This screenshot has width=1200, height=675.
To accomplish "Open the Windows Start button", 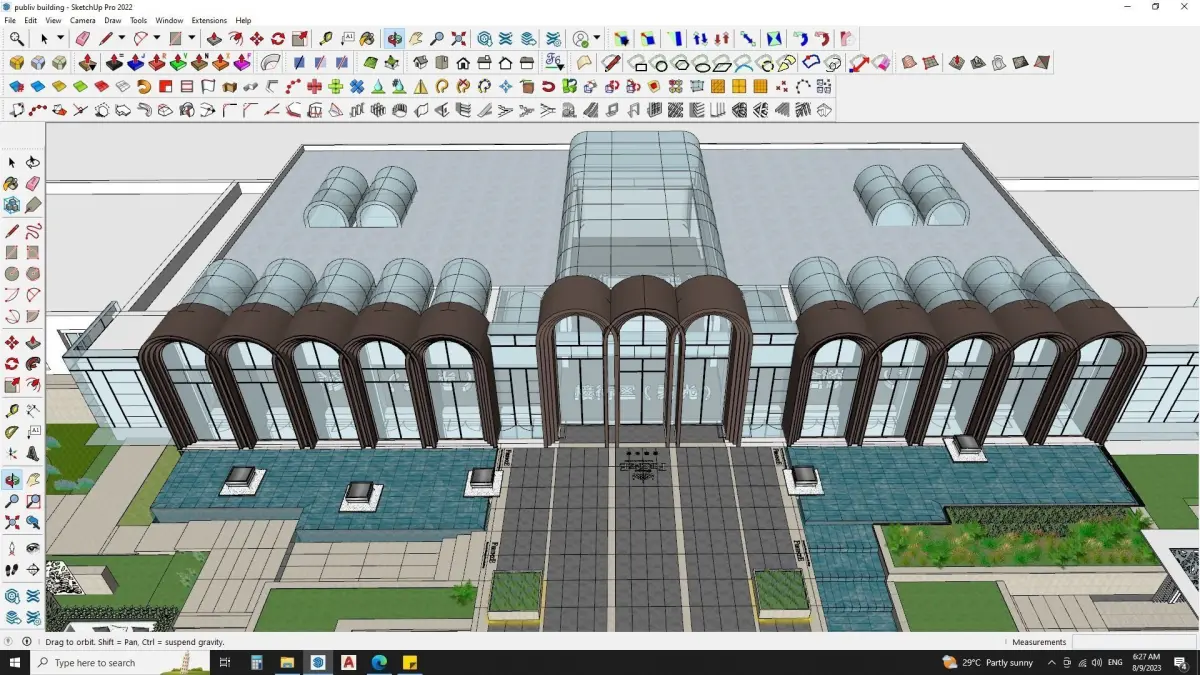I will pyautogui.click(x=15, y=662).
